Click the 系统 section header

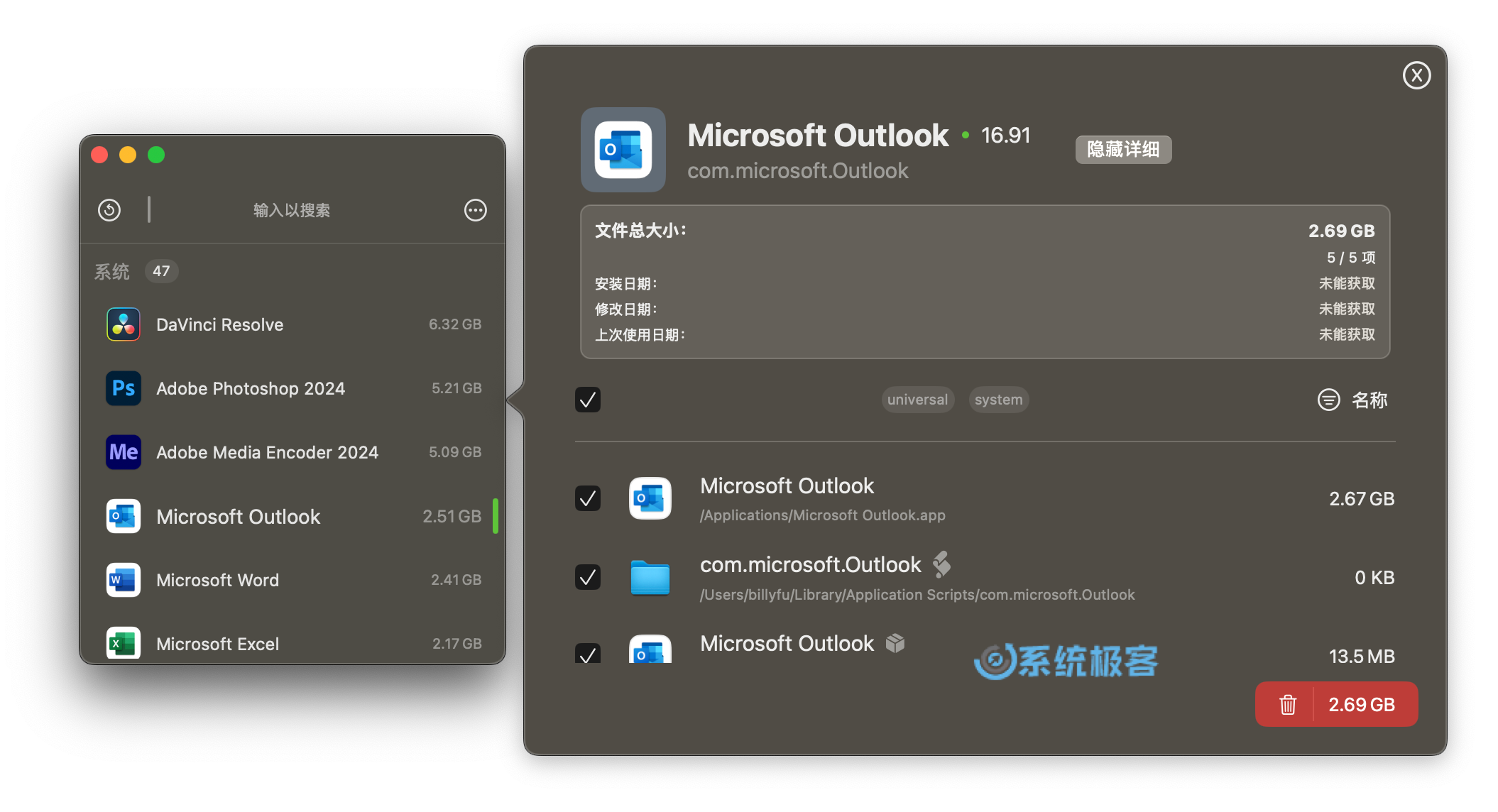pos(112,271)
